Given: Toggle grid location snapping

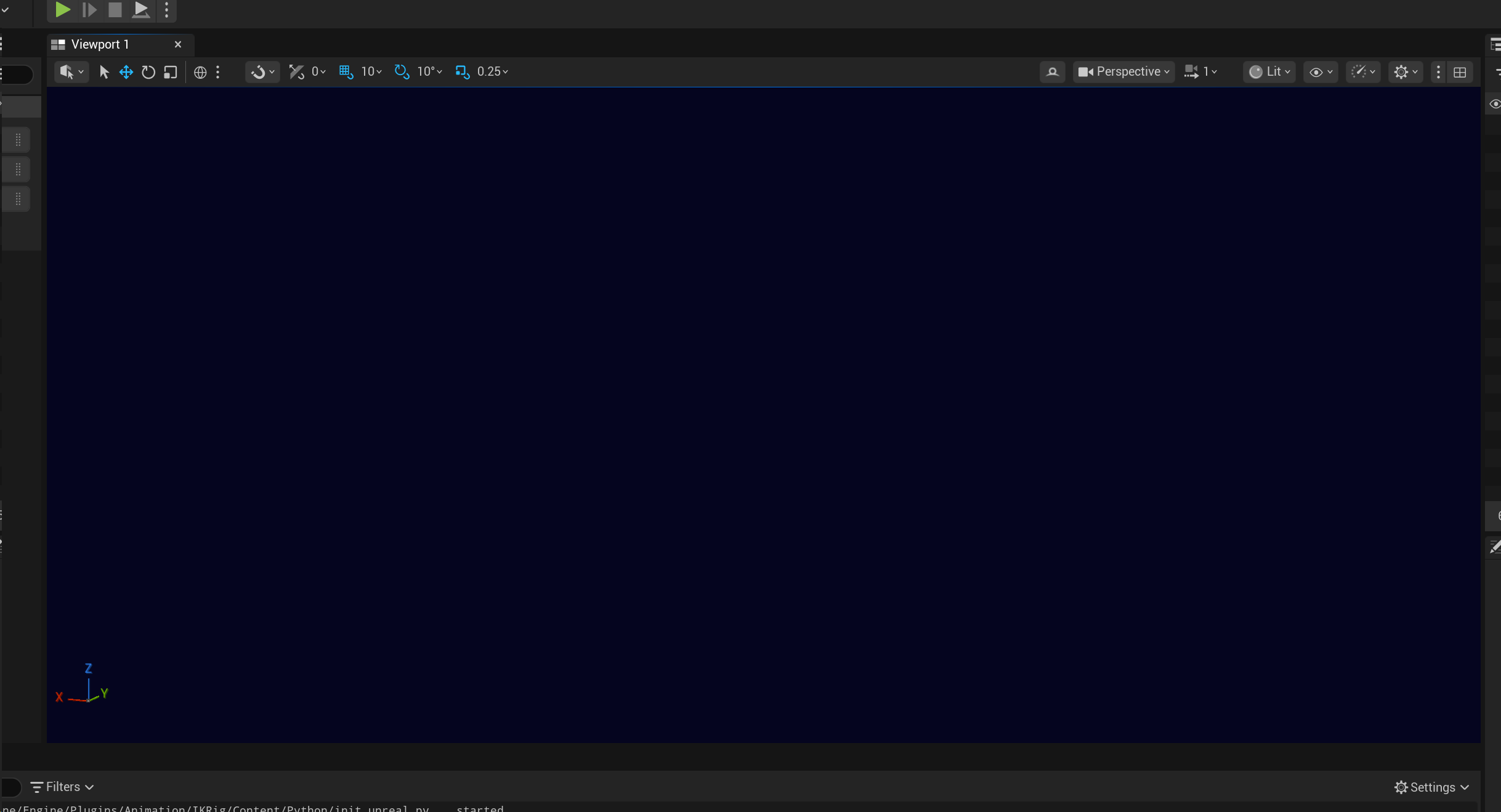Looking at the screenshot, I should 346,72.
